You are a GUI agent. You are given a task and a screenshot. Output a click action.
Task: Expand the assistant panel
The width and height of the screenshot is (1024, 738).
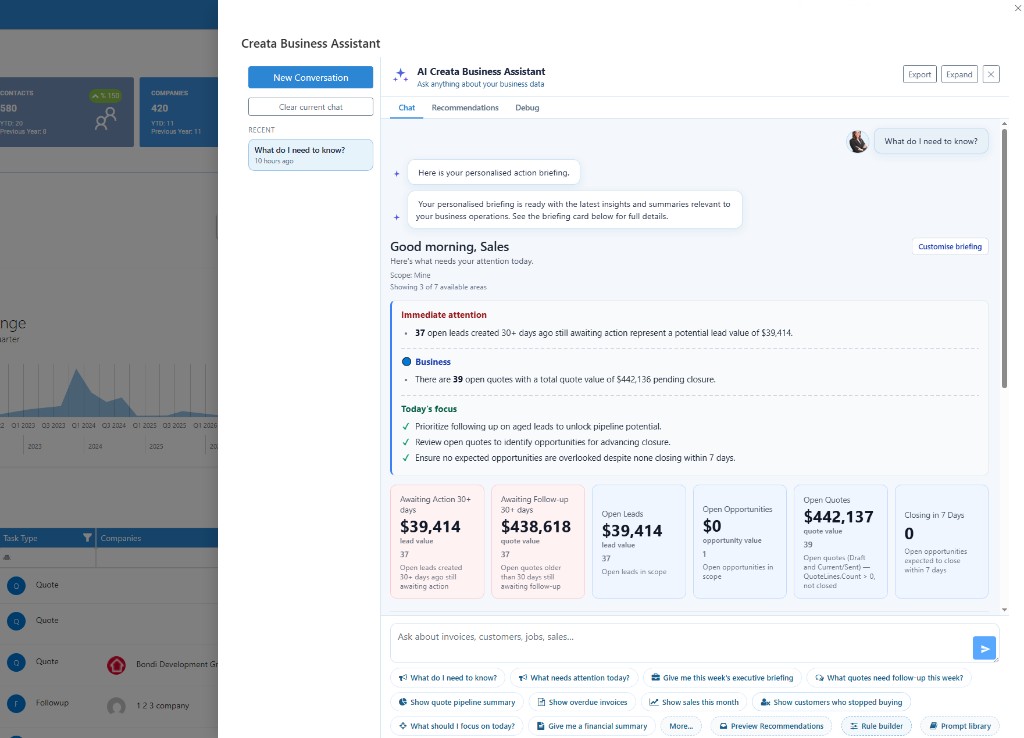(x=959, y=74)
